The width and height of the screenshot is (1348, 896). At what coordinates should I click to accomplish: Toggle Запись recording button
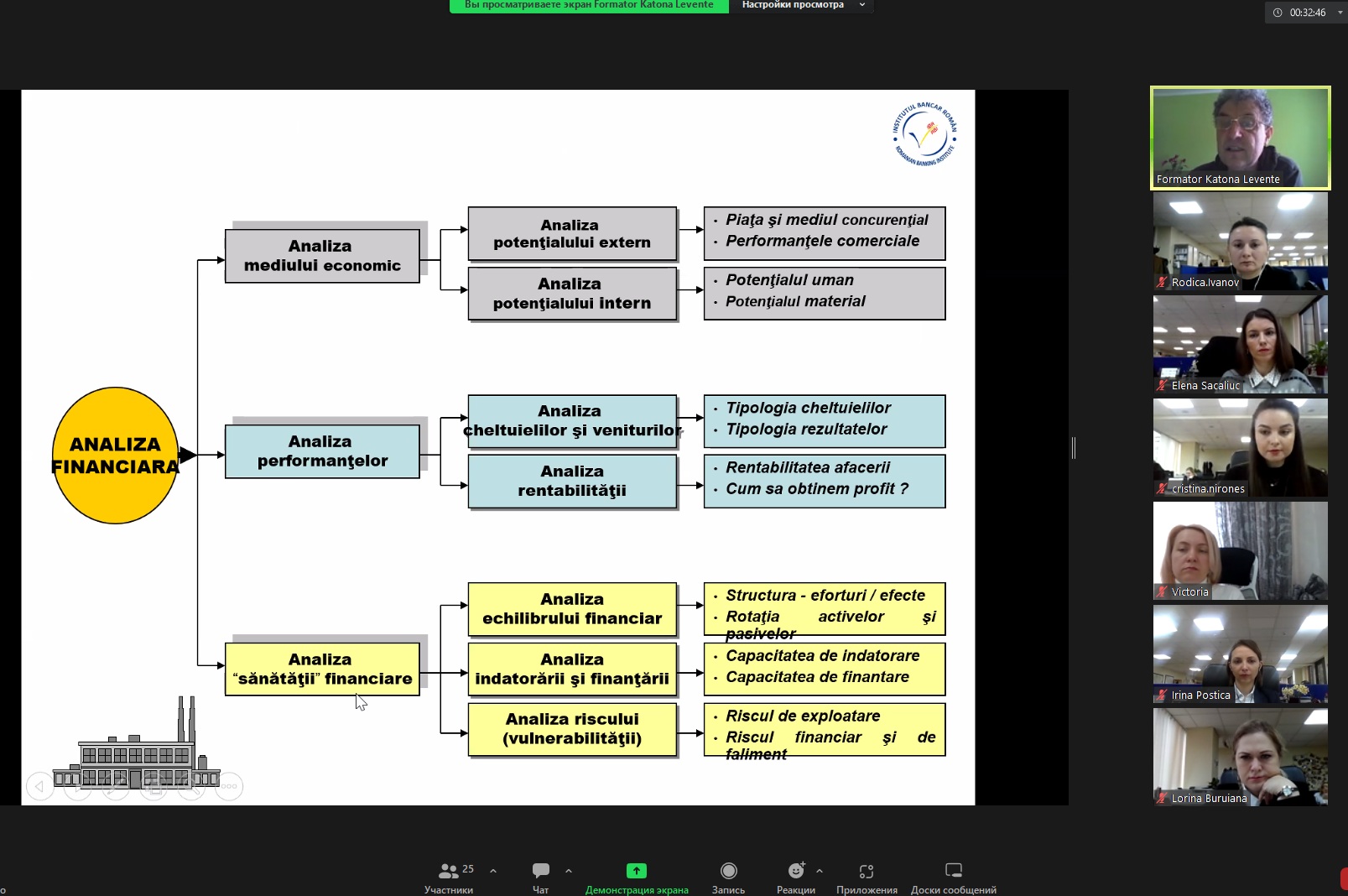point(728,871)
